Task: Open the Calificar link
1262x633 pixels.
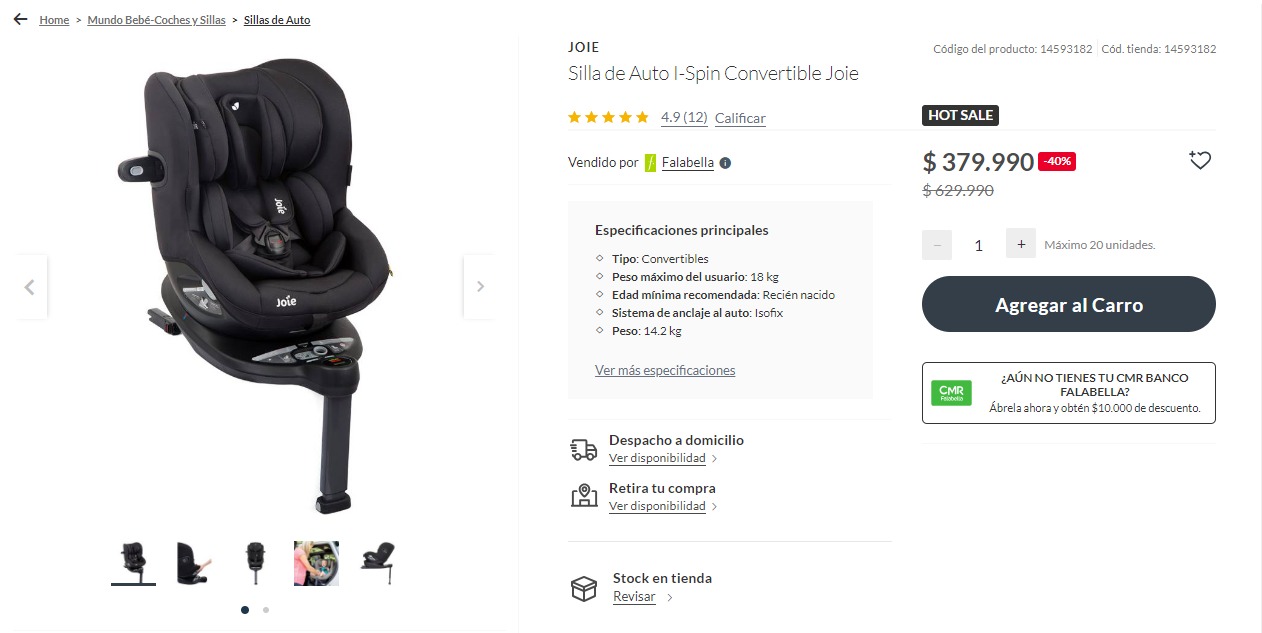Action: [740, 118]
